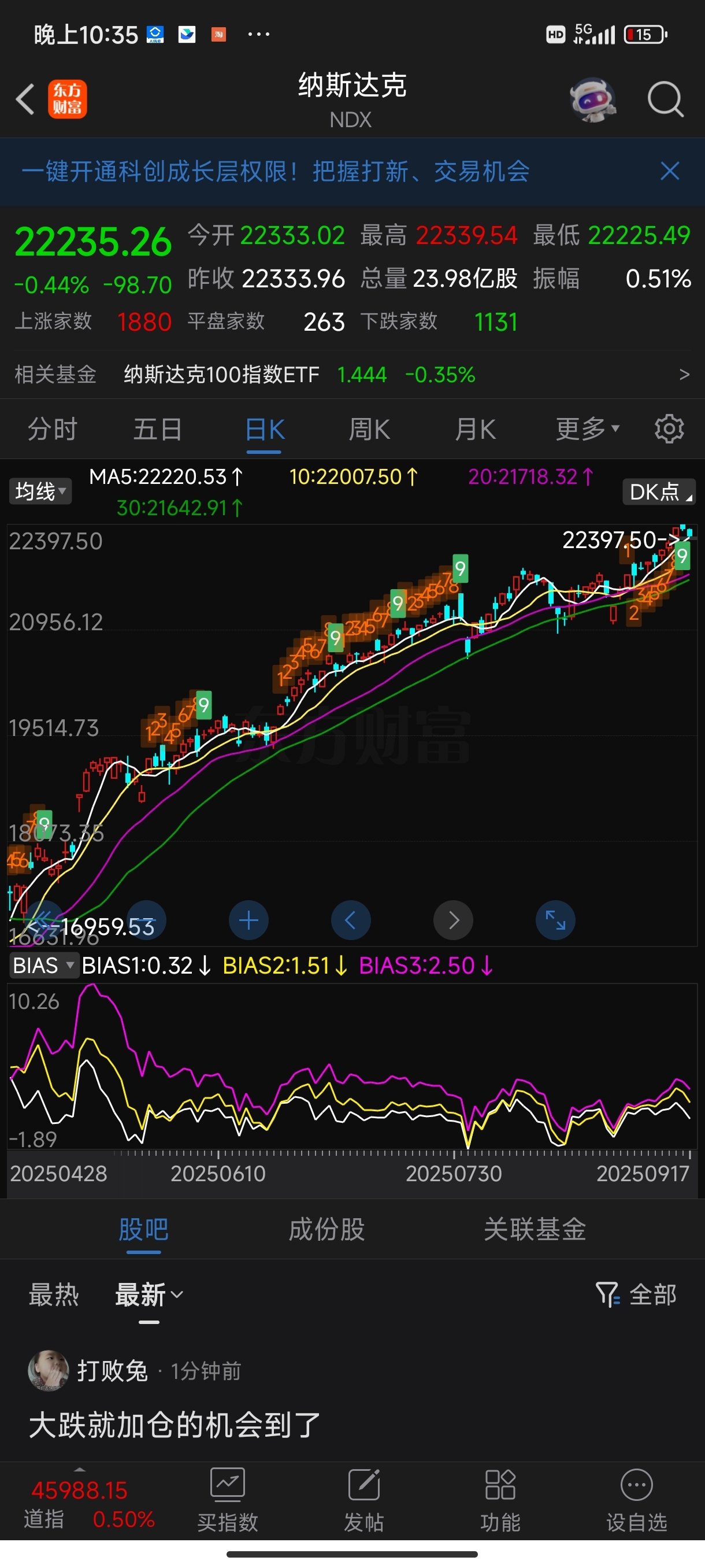705x1568 pixels.
Task: Select the 月K chart tab
Action: 475,430
